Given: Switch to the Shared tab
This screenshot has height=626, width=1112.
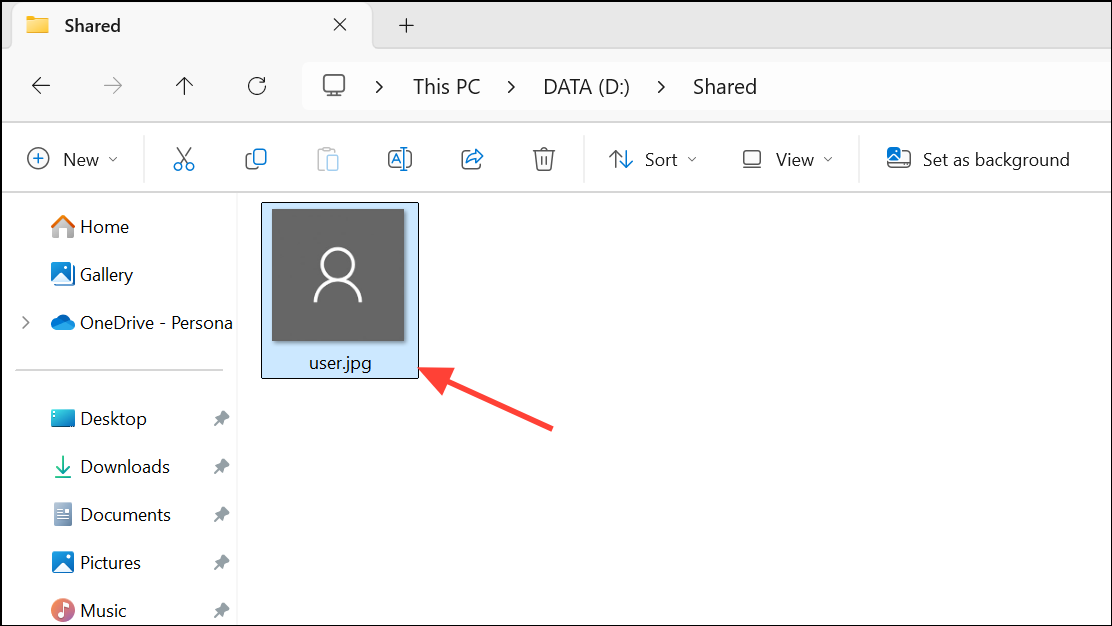Looking at the screenshot, I should tap(90, 25).
